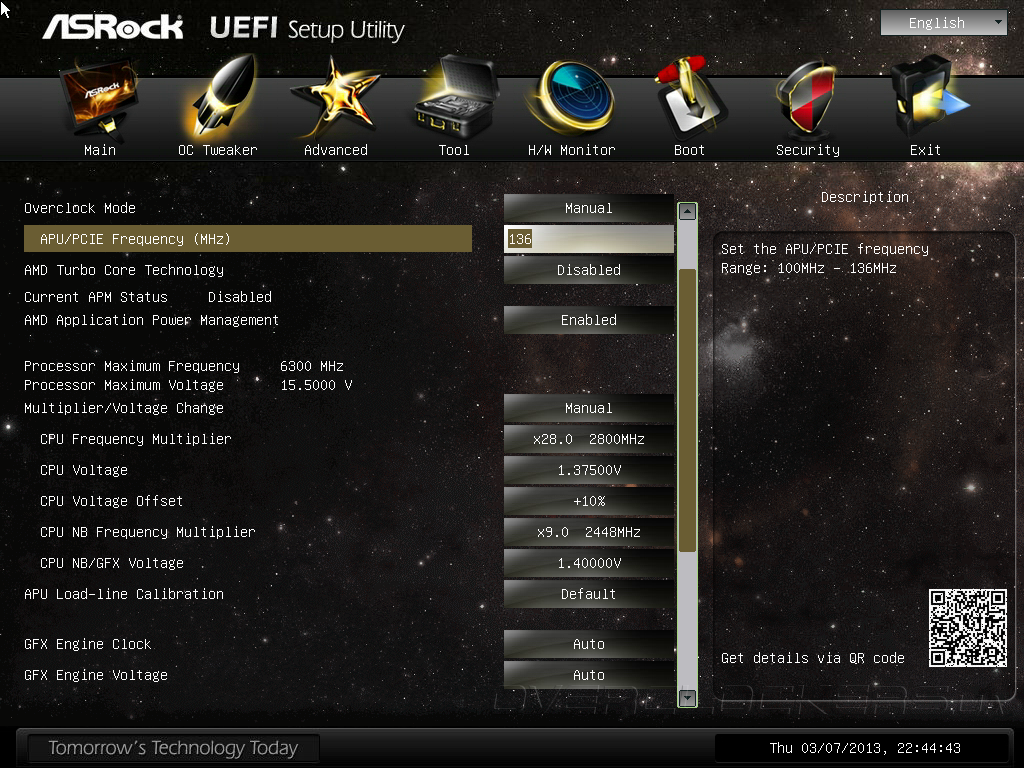The height and width of the screenshot is (768, 1024).
Task: Select the Exit arrow icon
Action: click(x=929, y=97)
